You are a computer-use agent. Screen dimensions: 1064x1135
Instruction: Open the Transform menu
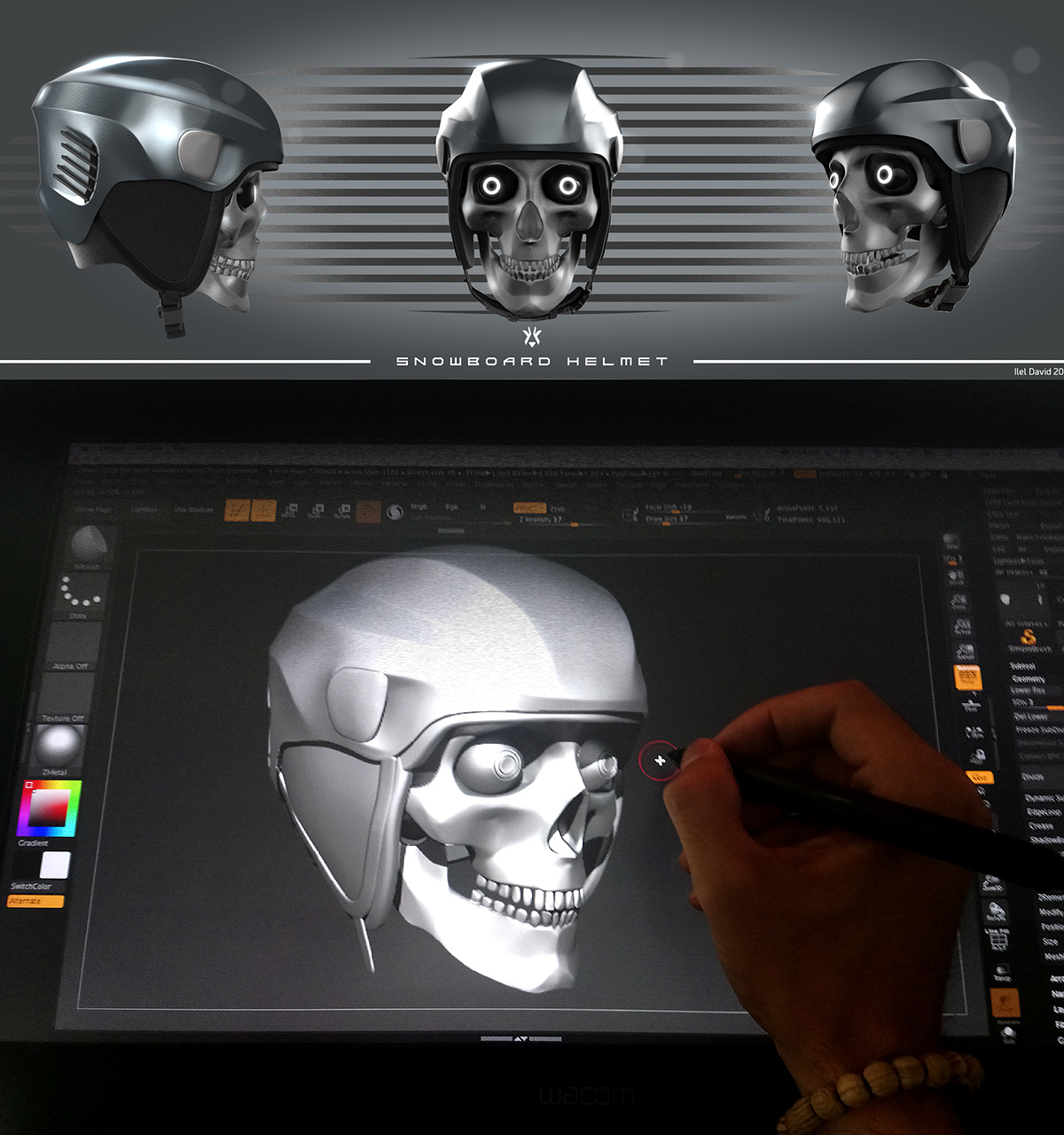(692, 486)
